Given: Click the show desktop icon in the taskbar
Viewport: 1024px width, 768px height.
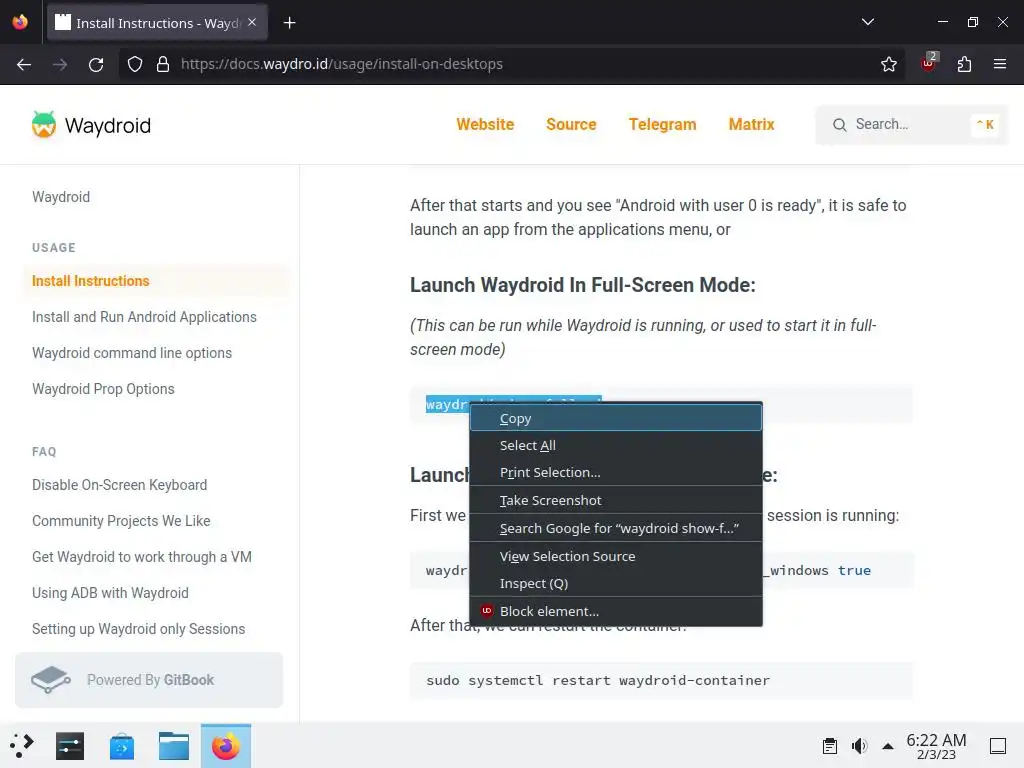Looking at the screenshot, I should click(997, 746).
